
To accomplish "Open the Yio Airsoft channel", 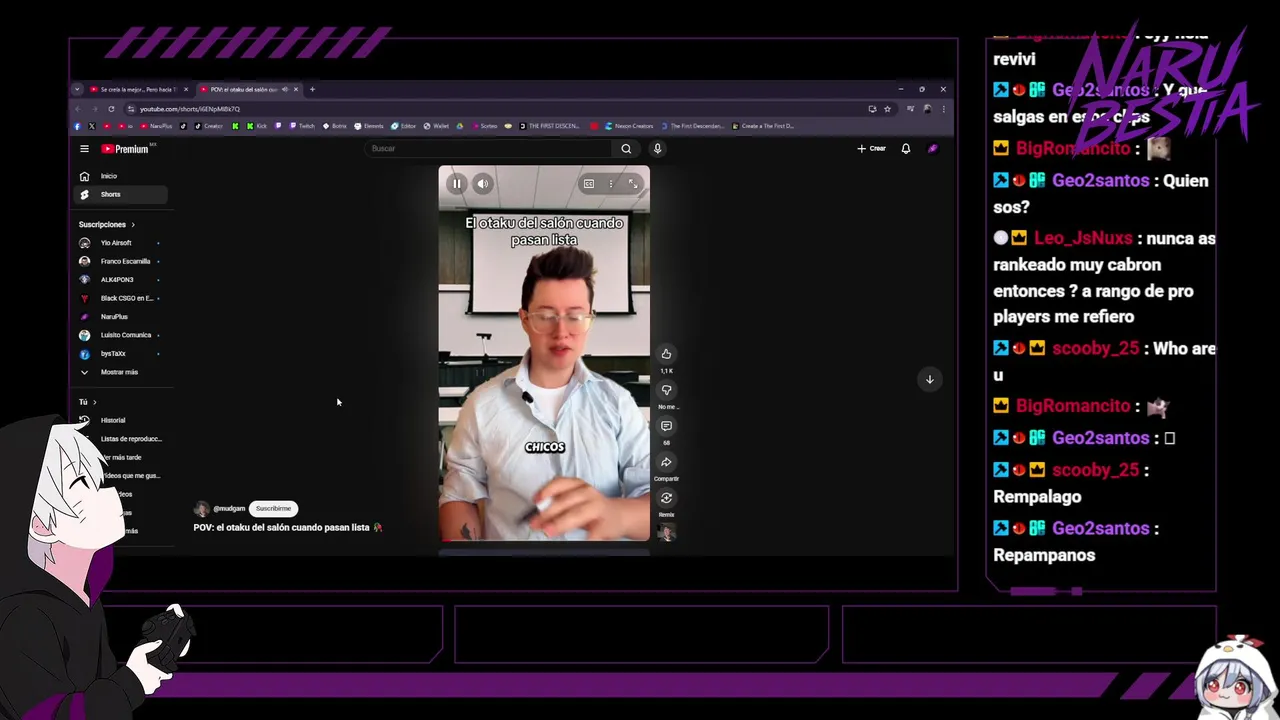I will [x=121, y=243].
